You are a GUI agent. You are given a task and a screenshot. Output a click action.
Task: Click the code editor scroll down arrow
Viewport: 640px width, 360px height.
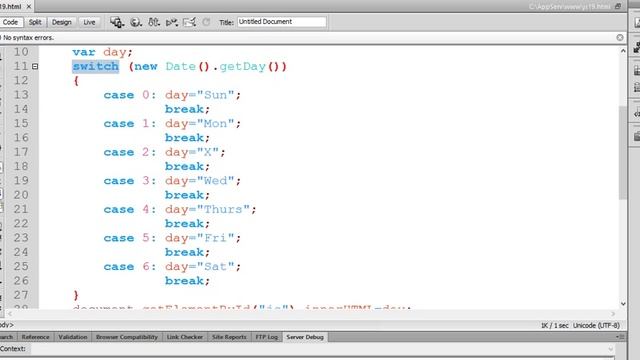pyautogui.click(x=623, y=304)
